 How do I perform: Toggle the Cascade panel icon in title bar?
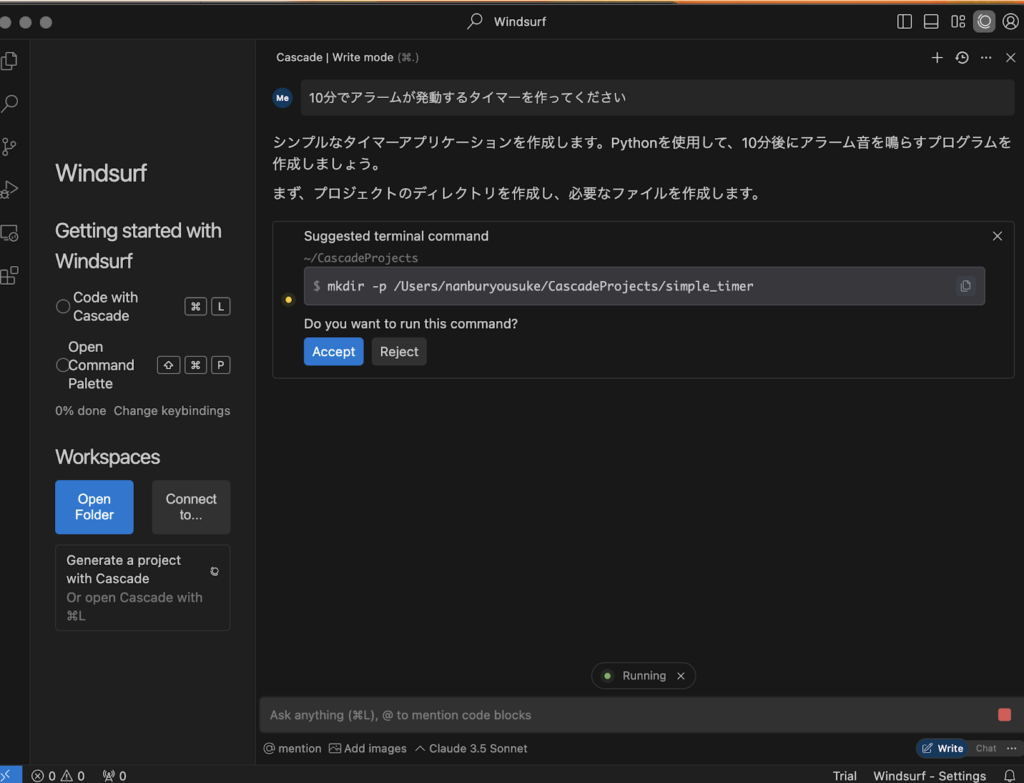point(984,22)
